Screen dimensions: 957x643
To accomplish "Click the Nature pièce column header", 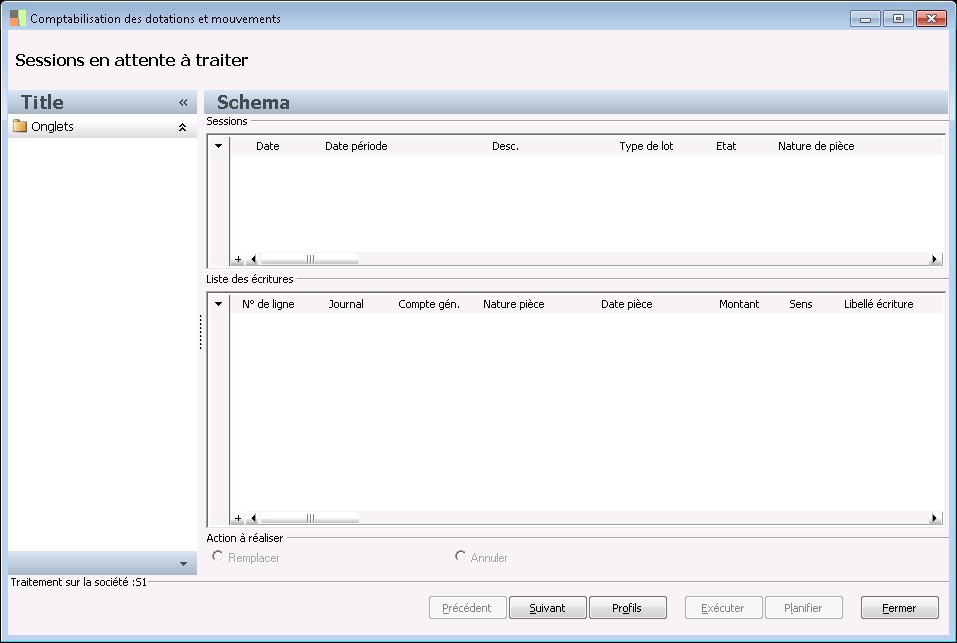I will [513, 304].
